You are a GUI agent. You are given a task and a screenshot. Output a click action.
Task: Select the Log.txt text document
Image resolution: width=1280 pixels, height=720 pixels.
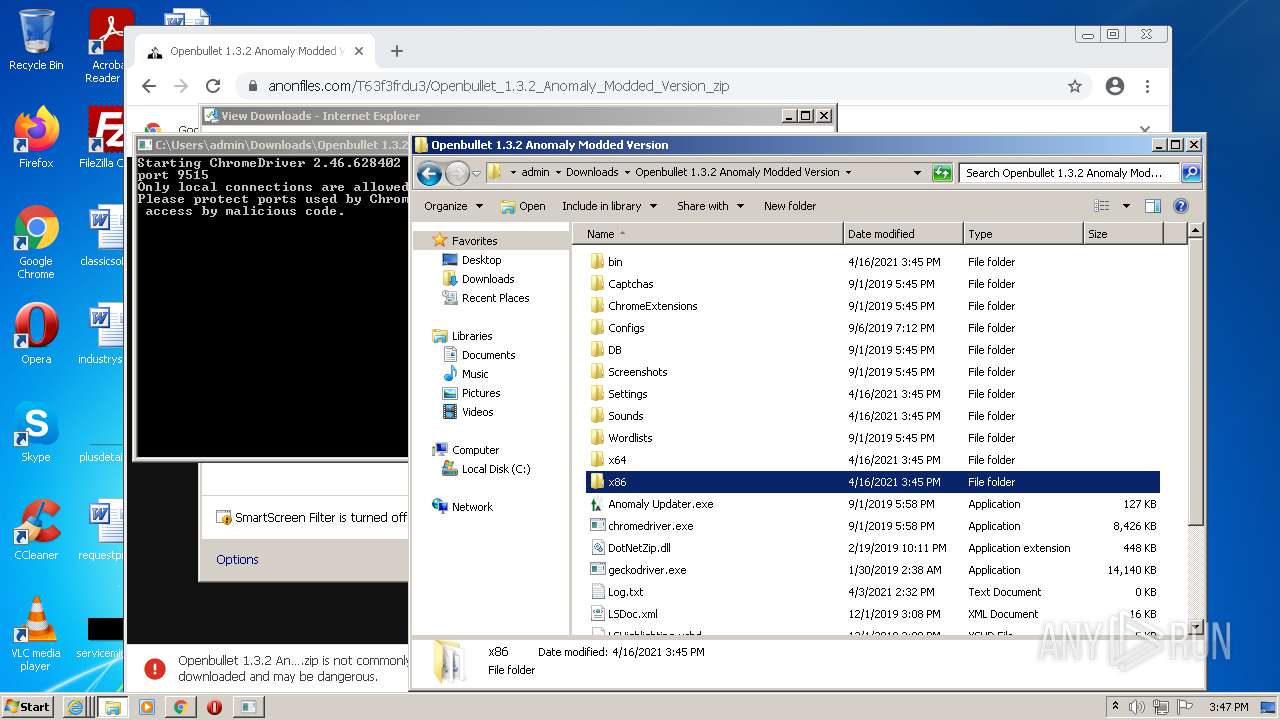625,592
